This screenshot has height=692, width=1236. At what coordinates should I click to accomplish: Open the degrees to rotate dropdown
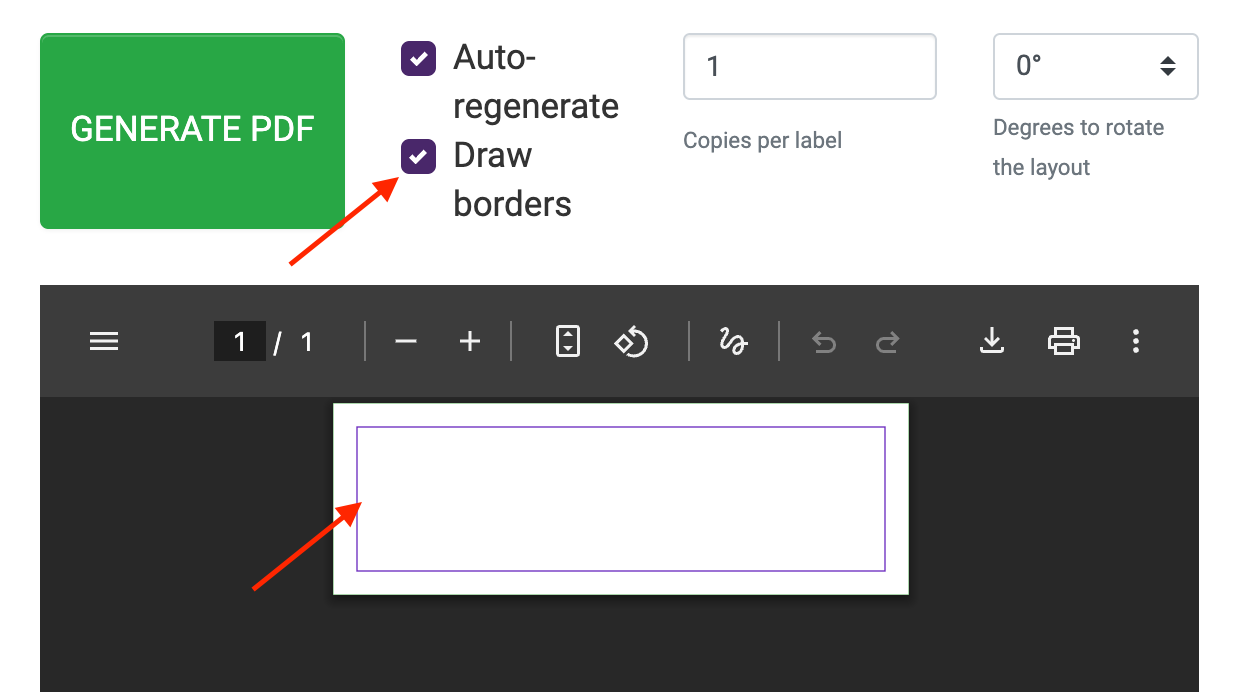tap(1095, 66)
